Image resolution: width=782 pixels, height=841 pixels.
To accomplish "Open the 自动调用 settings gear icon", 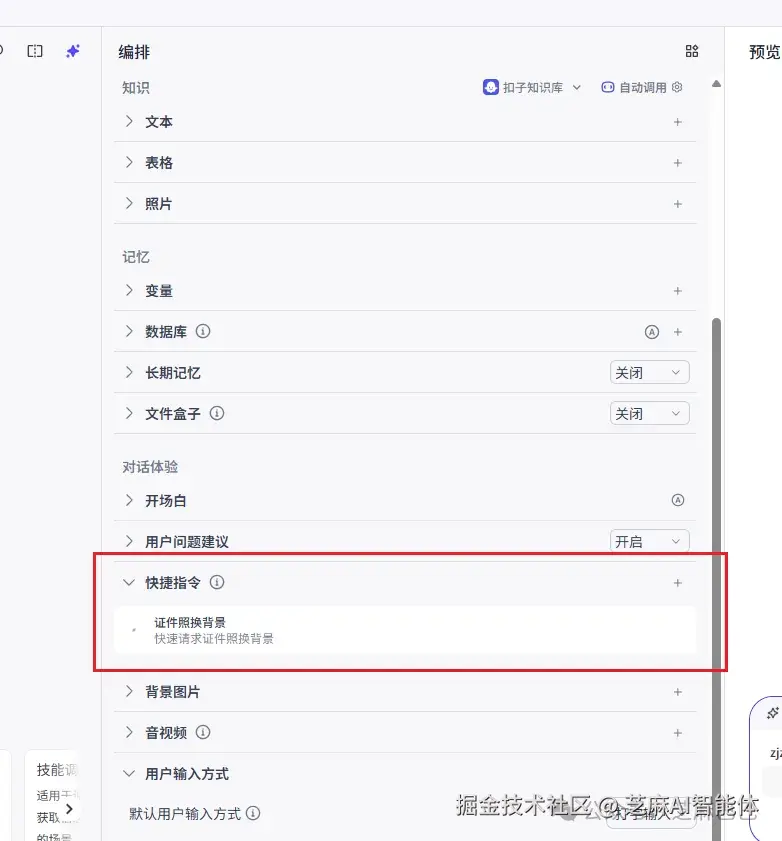I will click(x=677, y=87).
